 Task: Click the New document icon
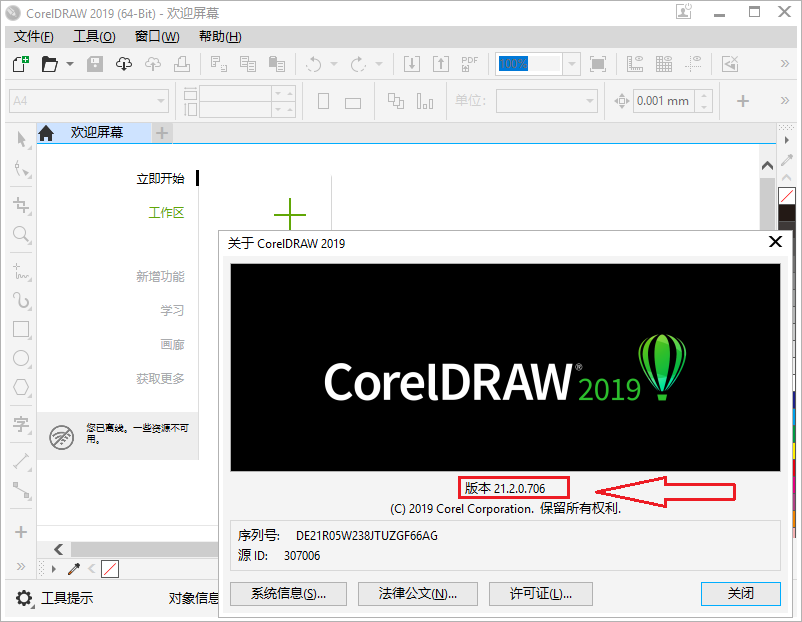click(x=20, y=64)
